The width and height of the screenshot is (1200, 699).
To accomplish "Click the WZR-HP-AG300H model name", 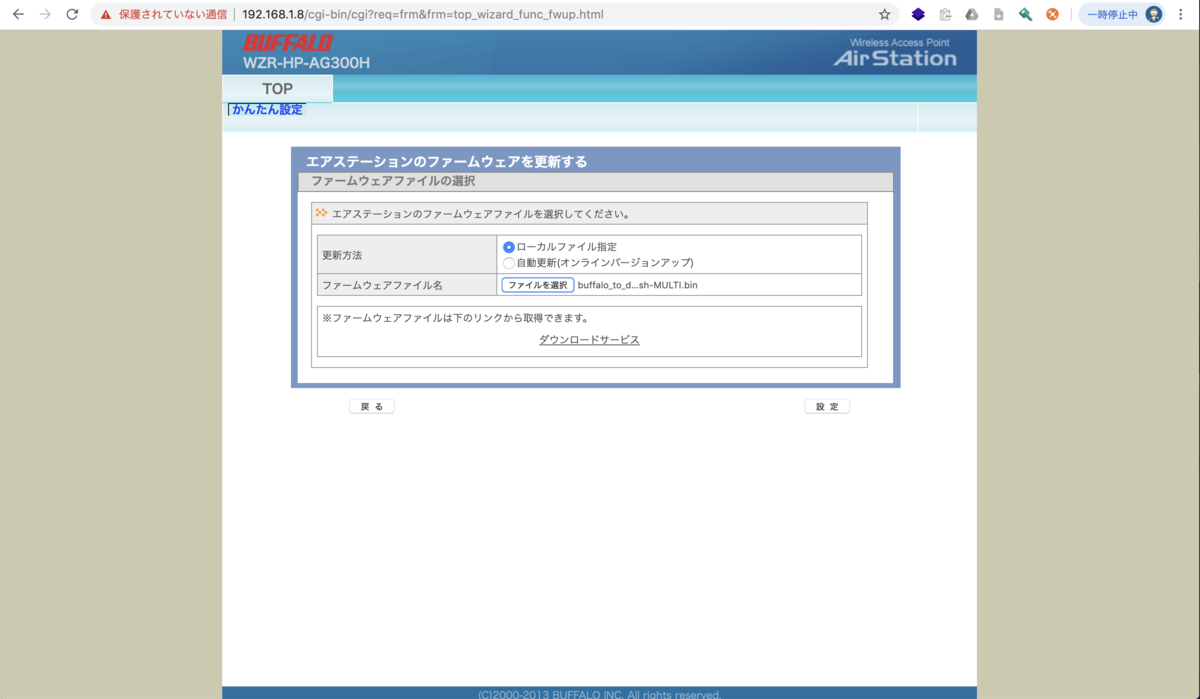I will (x=306, y=63).
